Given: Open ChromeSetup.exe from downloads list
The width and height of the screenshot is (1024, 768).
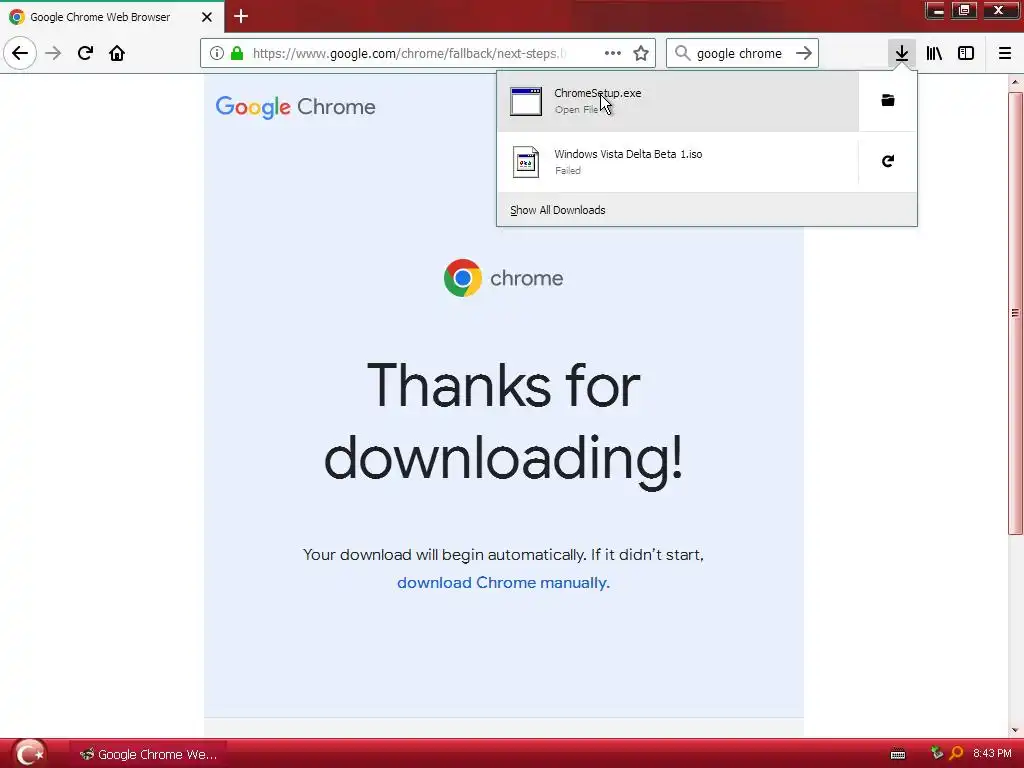Looking at the screenshot, I should (678, 101).
